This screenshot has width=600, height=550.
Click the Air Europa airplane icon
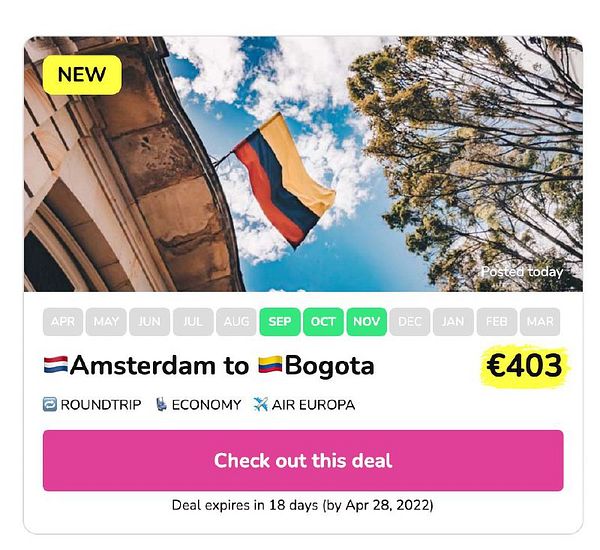coord(261,405)
